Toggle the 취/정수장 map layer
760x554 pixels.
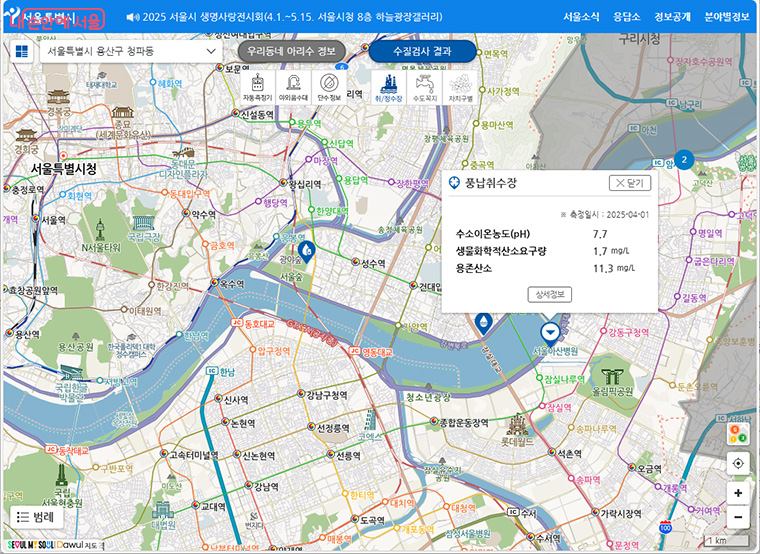[387, 87]
